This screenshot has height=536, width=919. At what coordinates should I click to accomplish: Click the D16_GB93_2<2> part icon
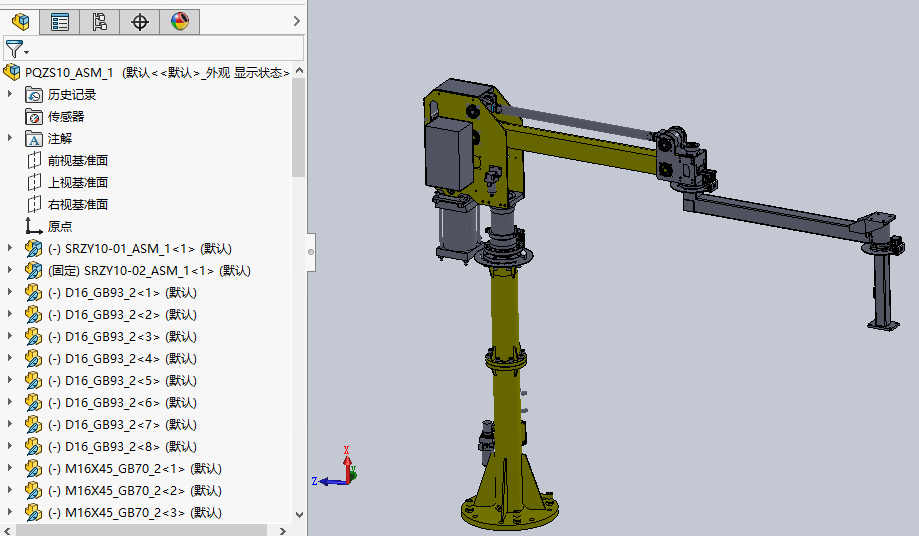point(34,315)
